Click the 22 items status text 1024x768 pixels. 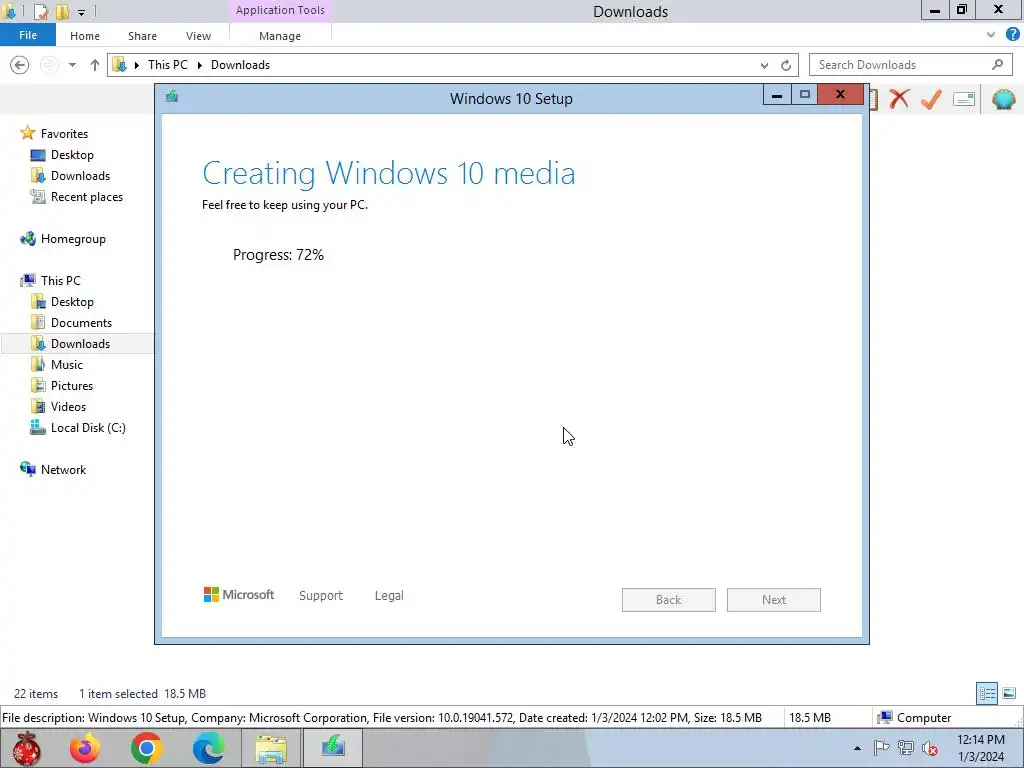36,694
